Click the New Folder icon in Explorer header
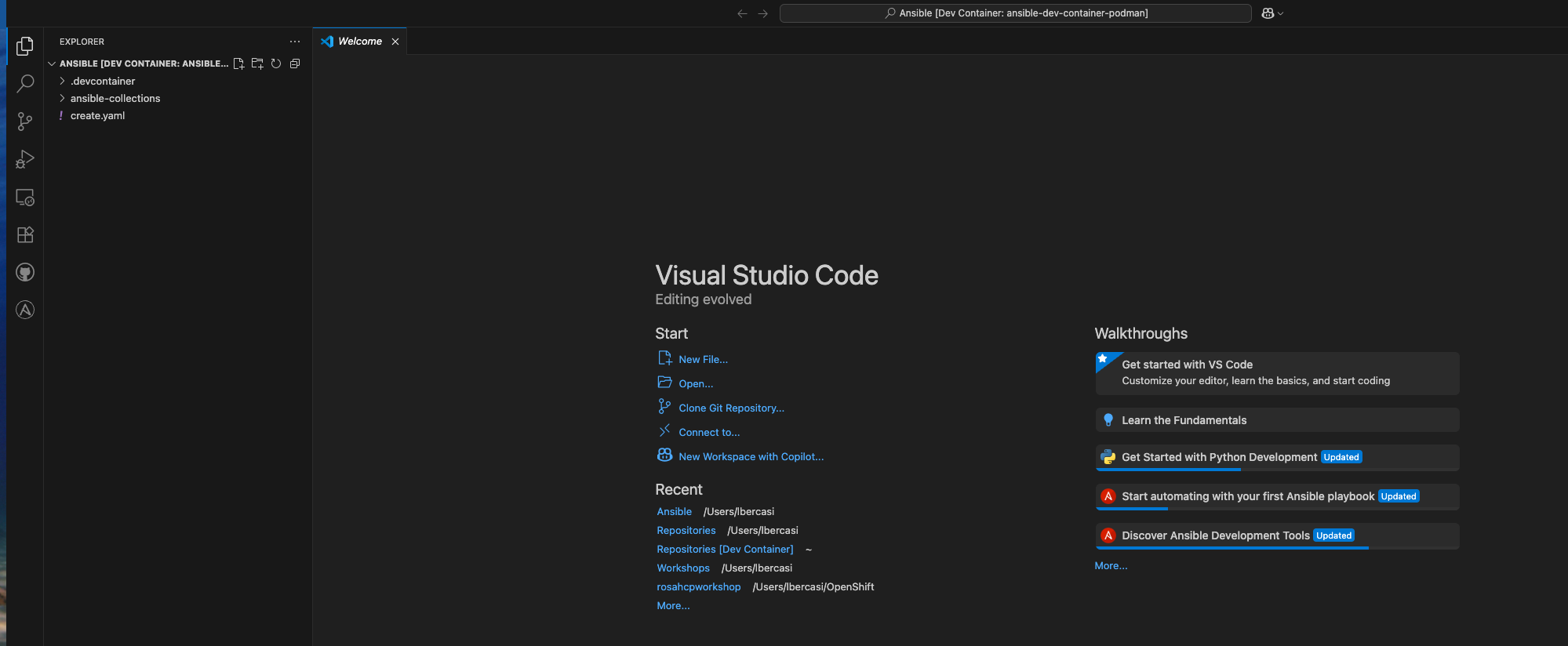The height and width of the screenshot is (646, 1568). tap(257, 64)
